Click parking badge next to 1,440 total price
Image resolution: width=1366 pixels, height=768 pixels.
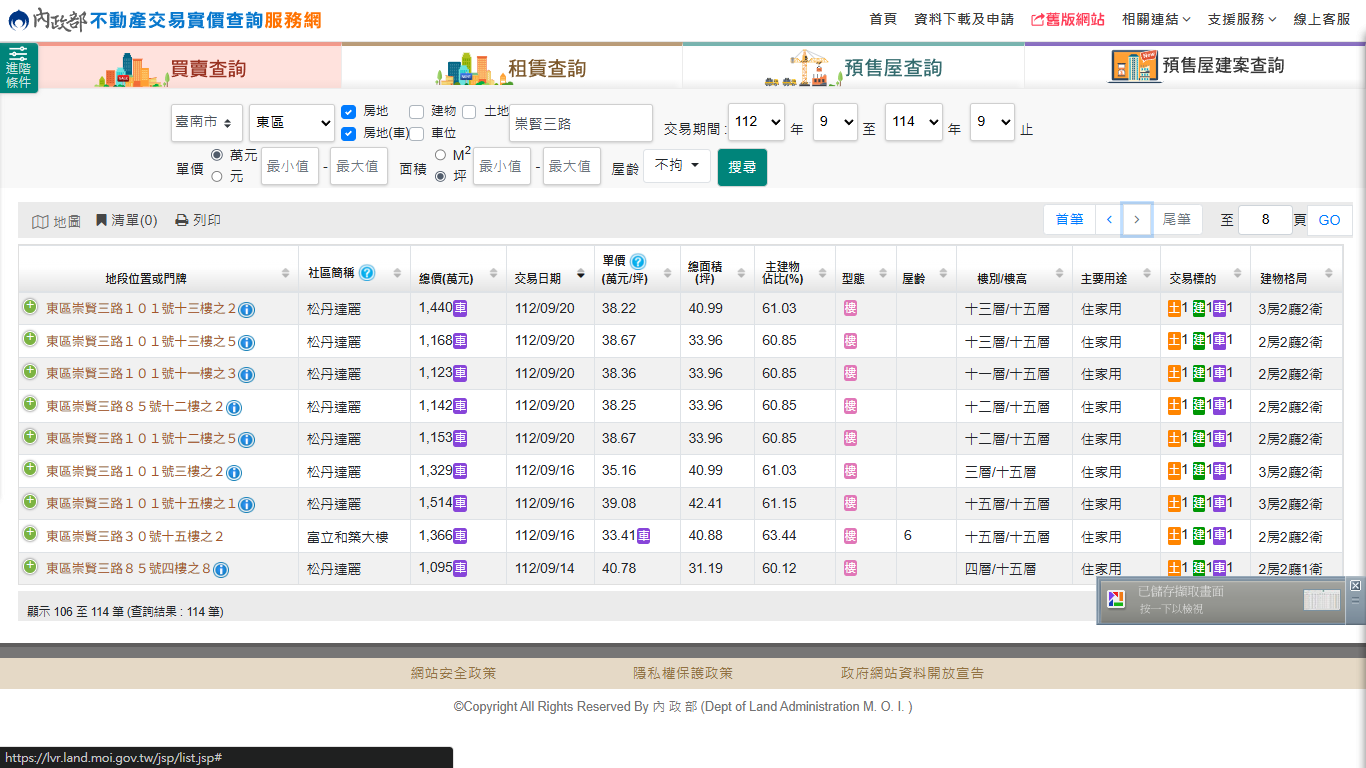coord(460,308)
